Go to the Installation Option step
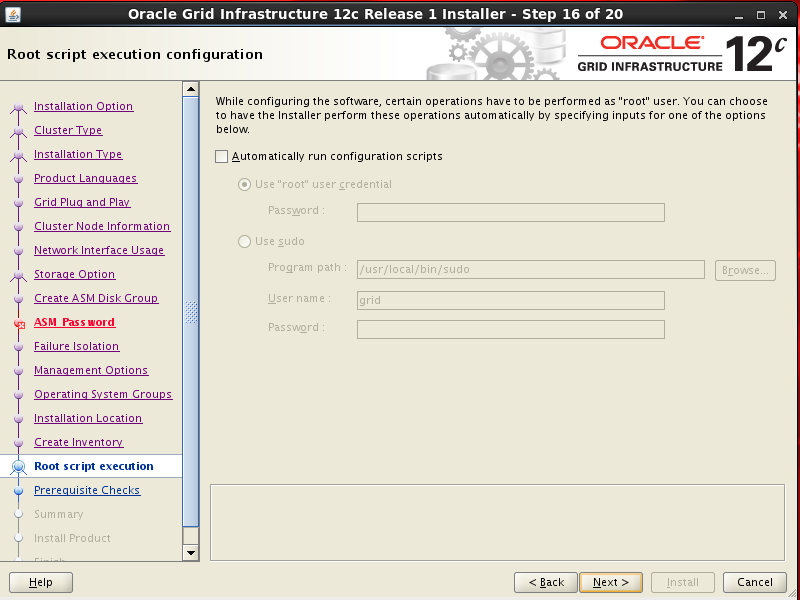The image size is (800, 600). click(x=84, y=106)
